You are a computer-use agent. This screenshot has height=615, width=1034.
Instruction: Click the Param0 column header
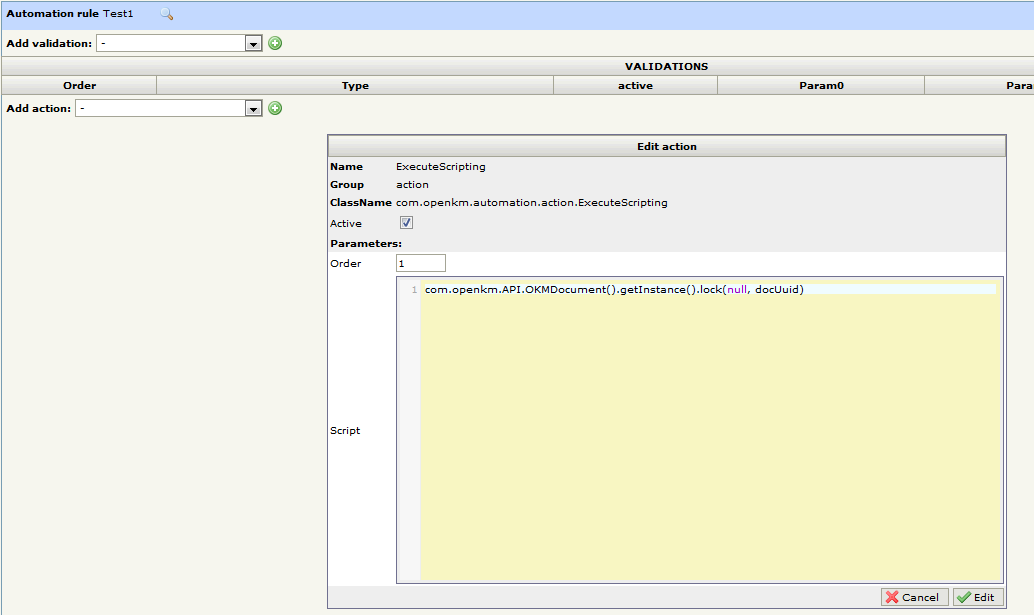pyautogui.click(x=821, y=86)
